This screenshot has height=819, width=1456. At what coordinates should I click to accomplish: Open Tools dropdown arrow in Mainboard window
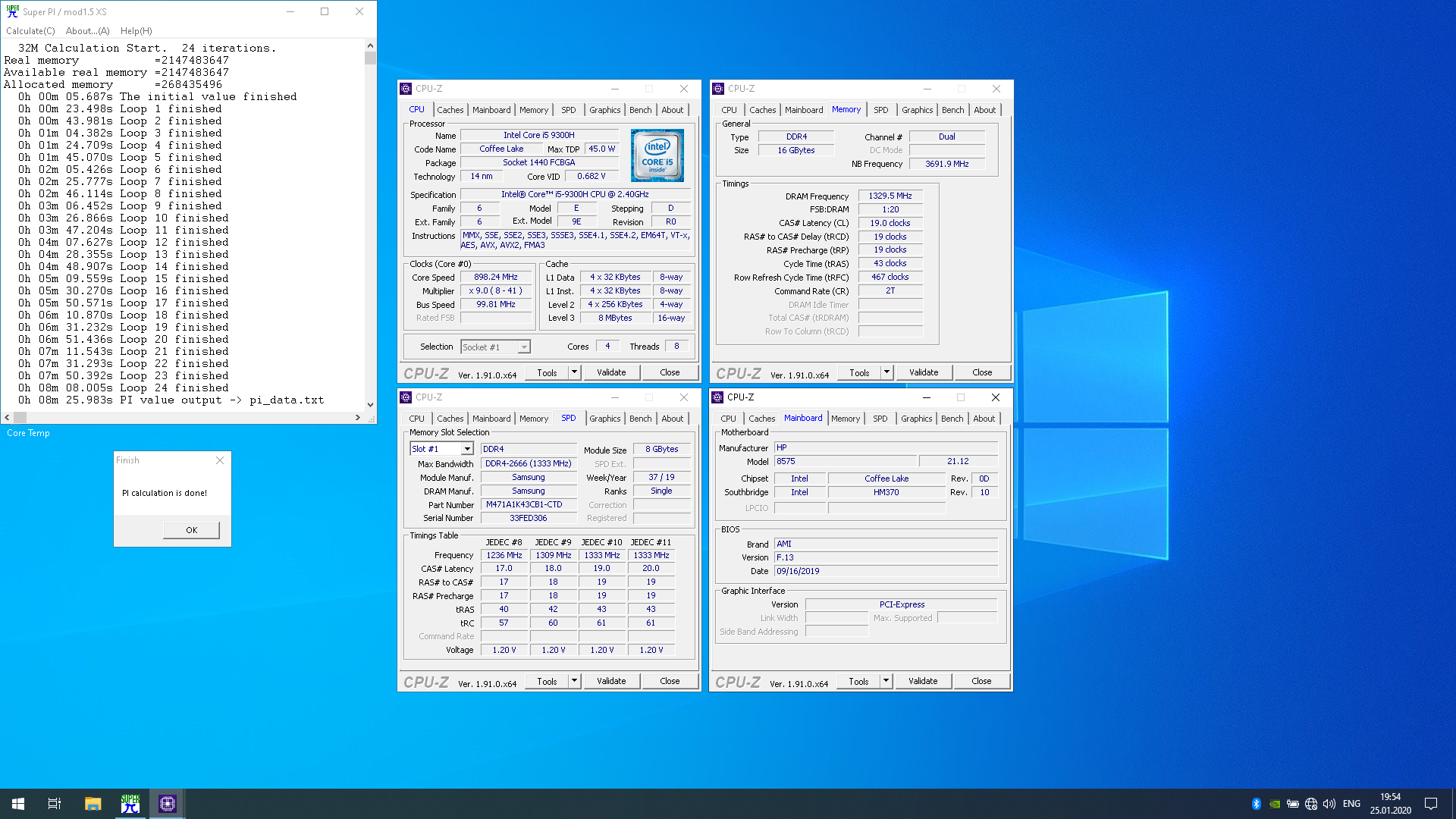tap(886, 681)
